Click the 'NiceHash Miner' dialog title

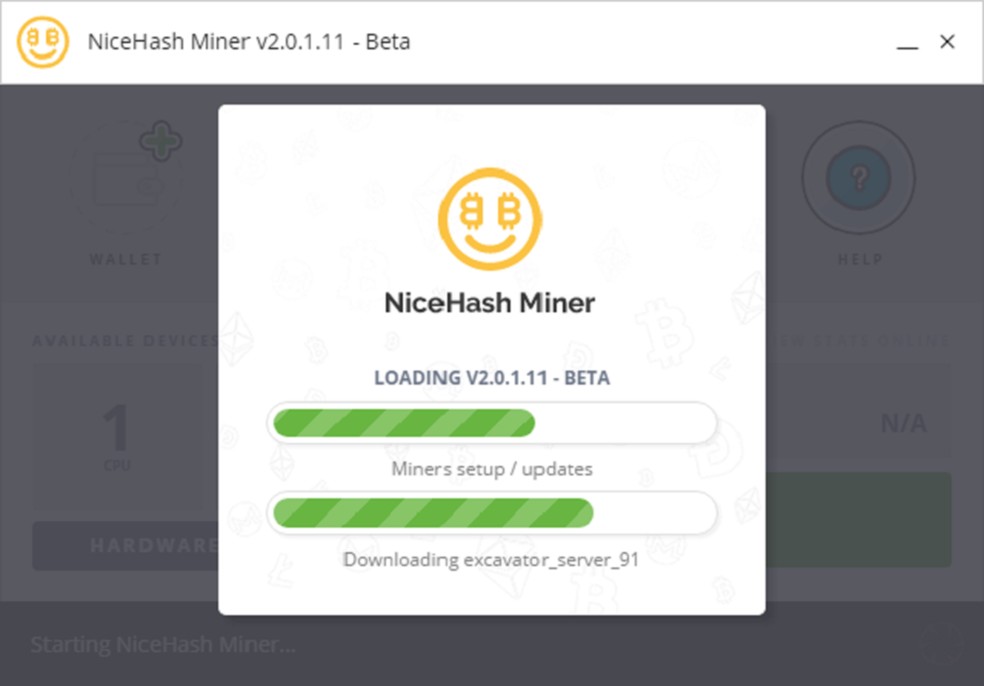click(x=489, y=303)
